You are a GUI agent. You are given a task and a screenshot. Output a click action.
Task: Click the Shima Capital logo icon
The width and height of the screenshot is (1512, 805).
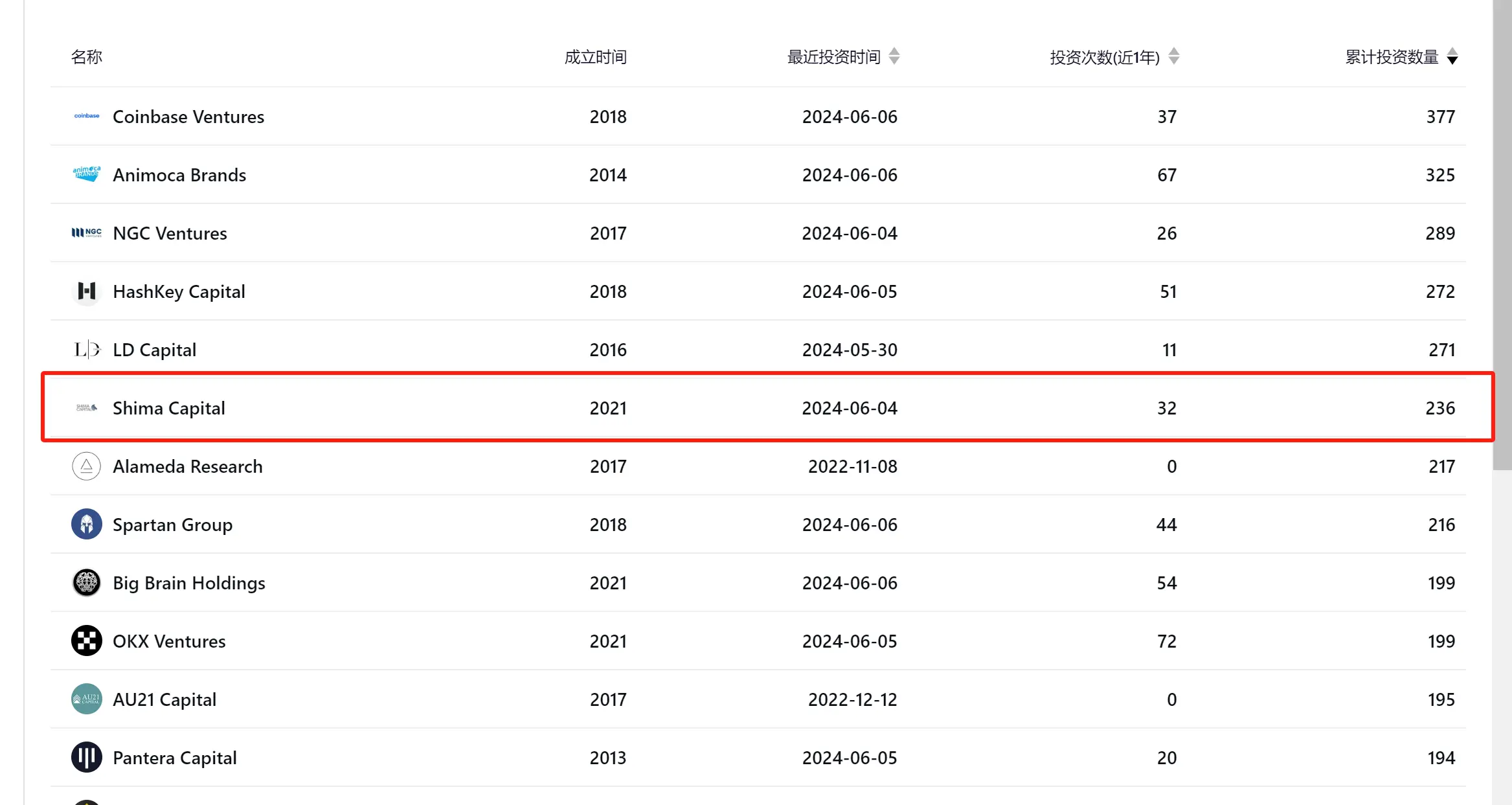(x=86, y=408)
